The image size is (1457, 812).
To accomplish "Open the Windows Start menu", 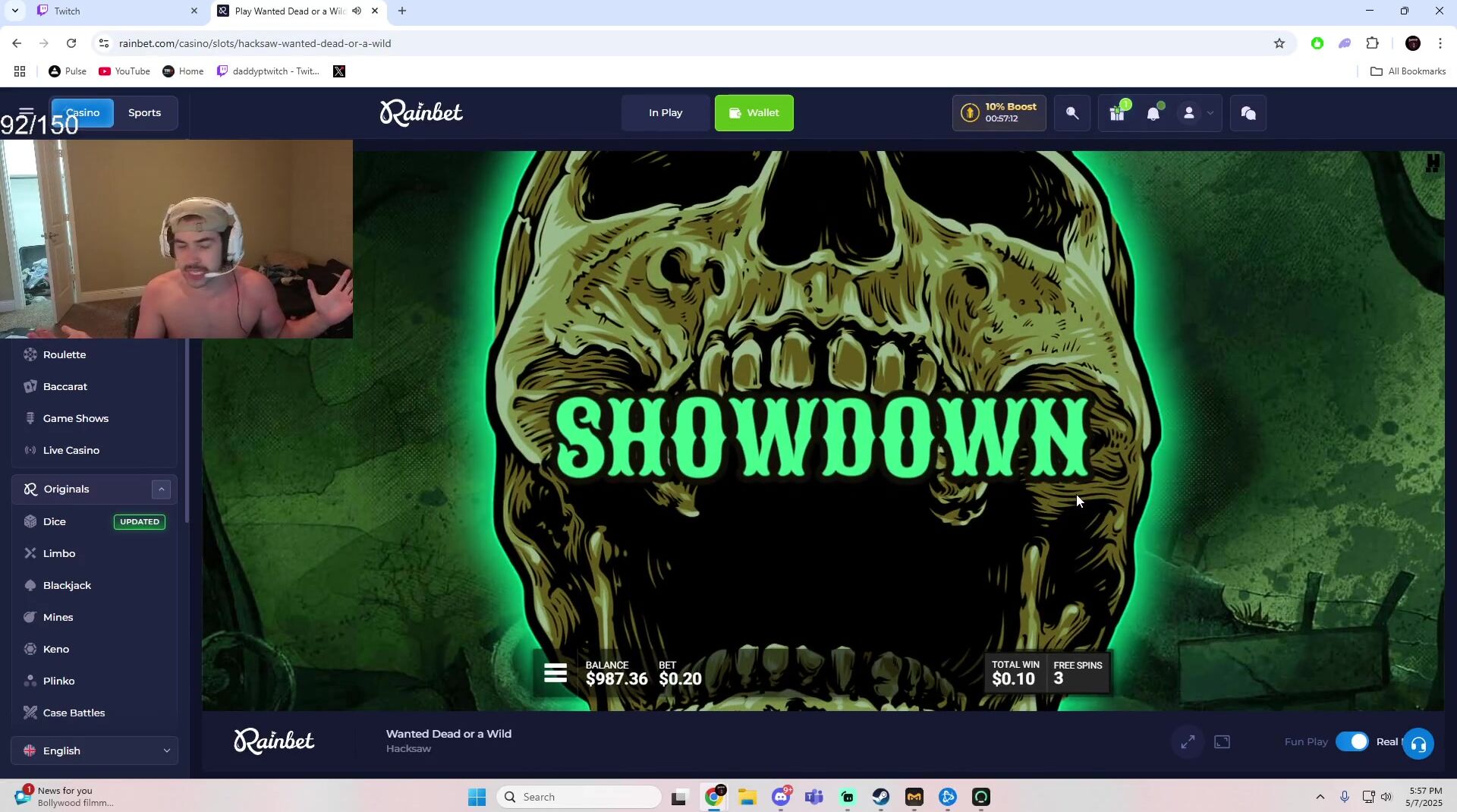I will pyautogui.click(x=477, y=797).
